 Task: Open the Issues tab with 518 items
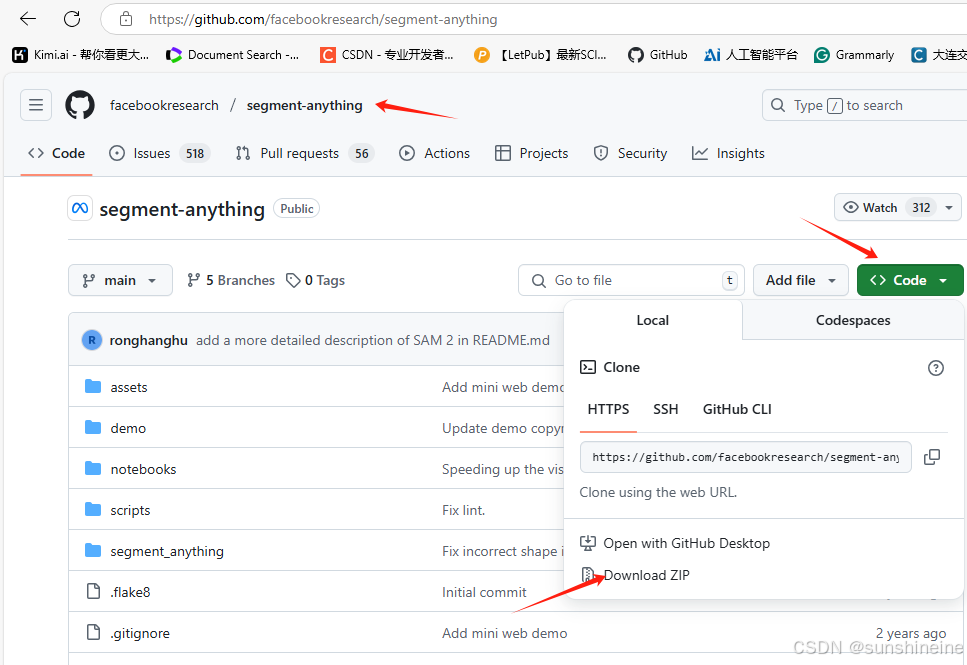click(159, 153)
